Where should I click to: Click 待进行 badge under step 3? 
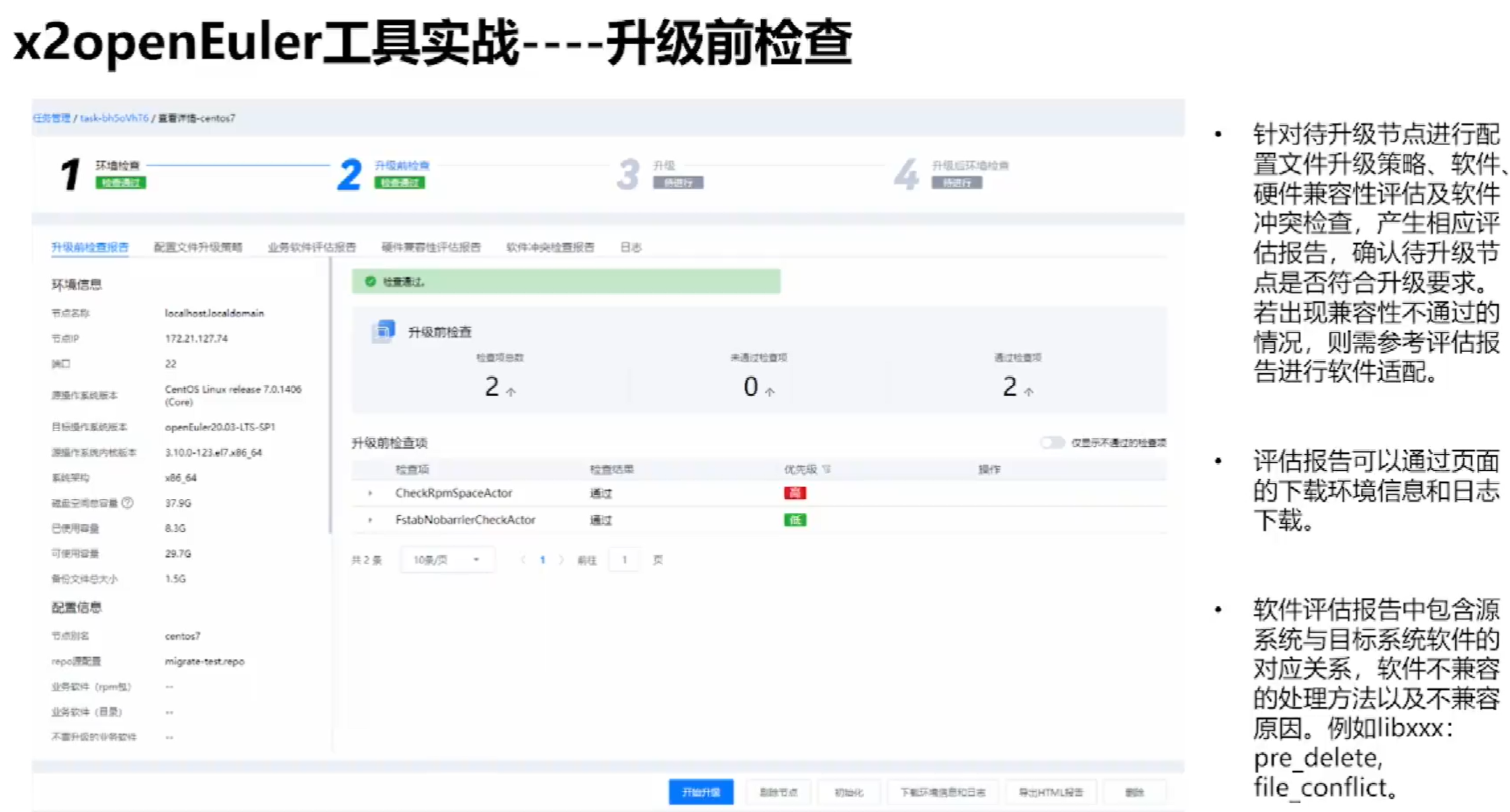tap(678, 183)
